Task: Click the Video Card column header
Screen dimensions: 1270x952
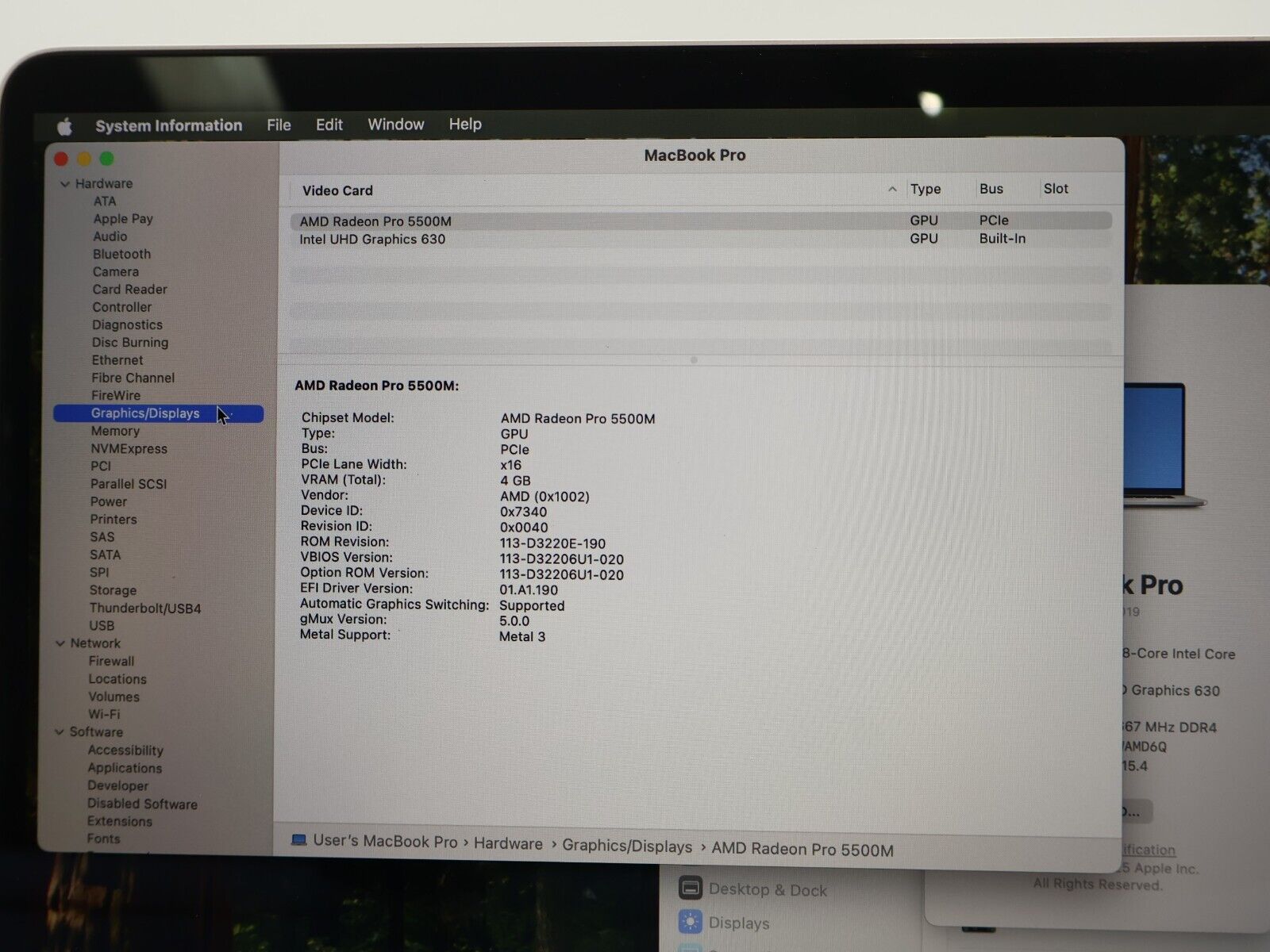Action: point(337,190)
